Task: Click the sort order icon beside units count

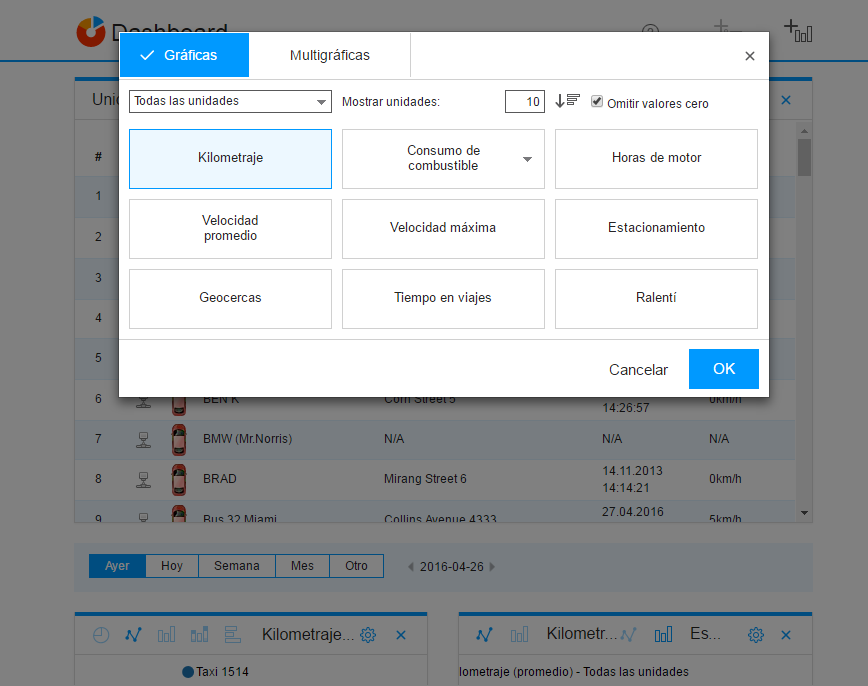Action: click(567, 101)
